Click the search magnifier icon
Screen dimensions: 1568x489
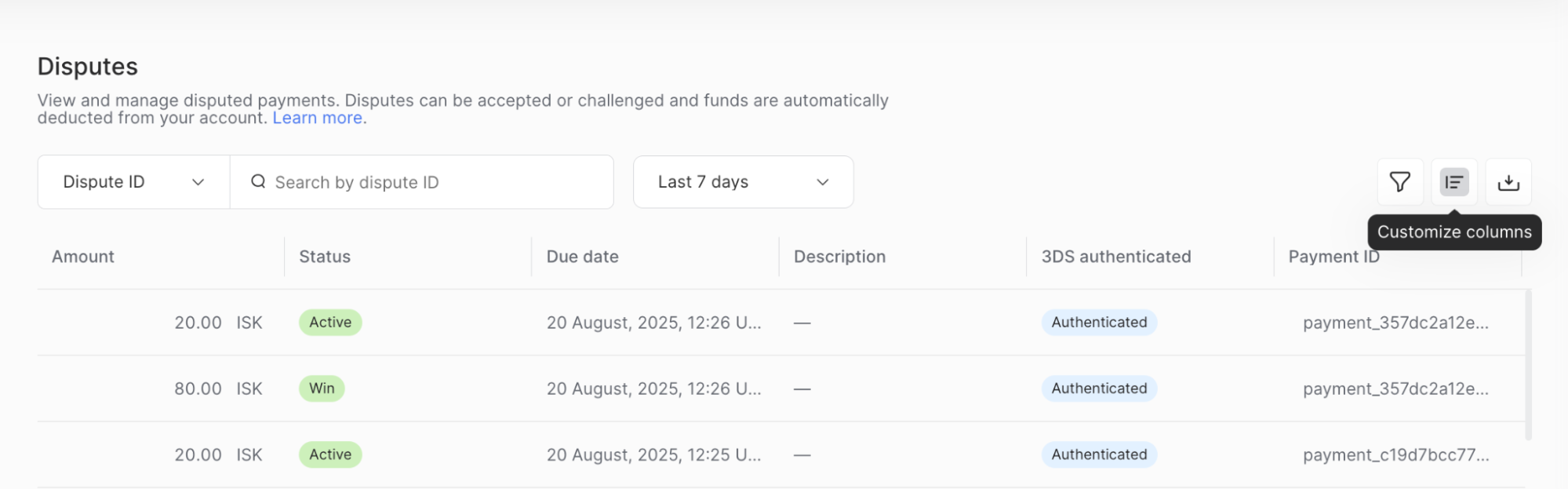(258, 182)
